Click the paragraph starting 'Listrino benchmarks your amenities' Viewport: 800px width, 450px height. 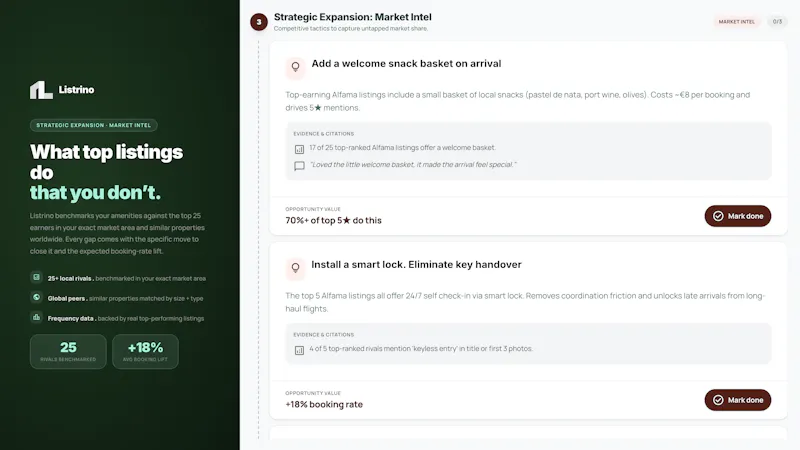117,233
